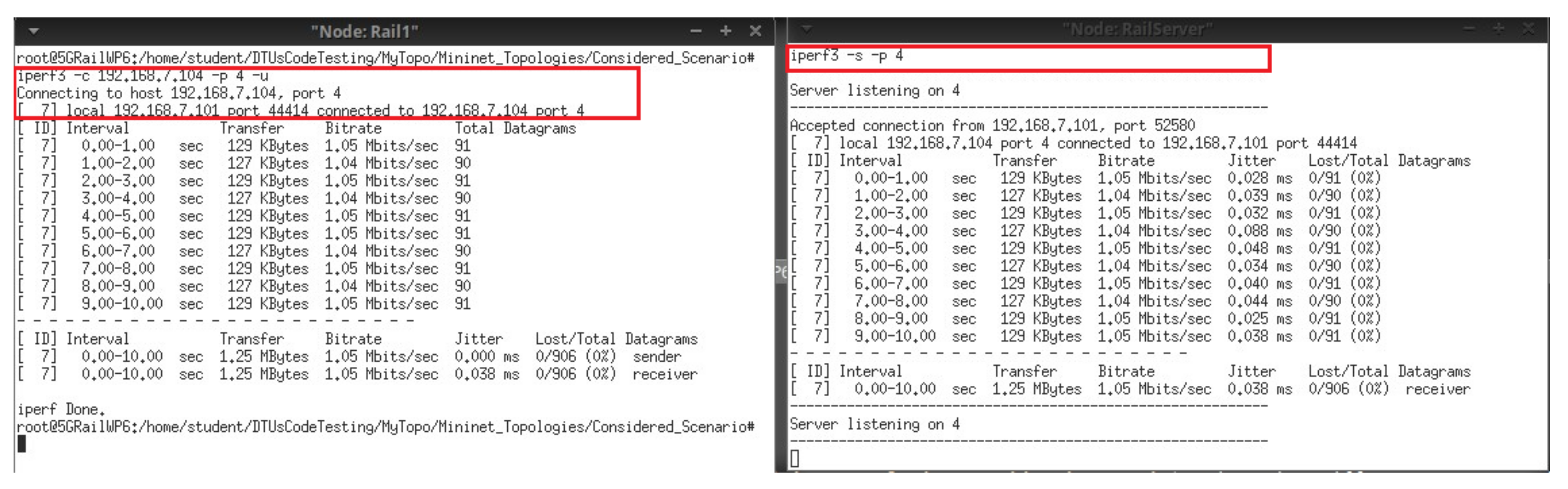Open the Rail1 window menu arrow

pyautogui.click(x=34, y=30)
